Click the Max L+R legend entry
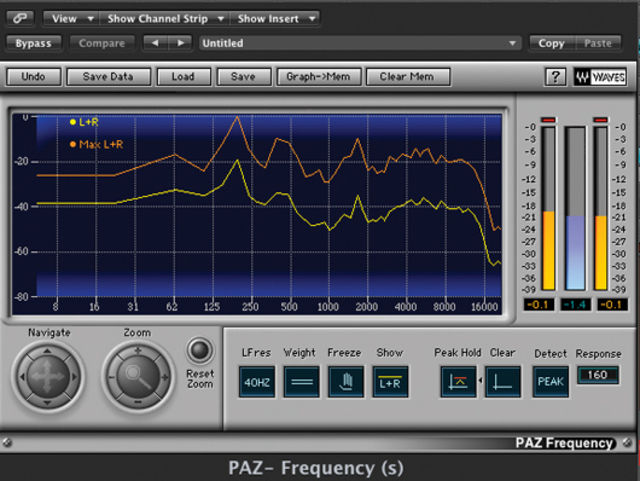The width and height of the screenshot is (640, 481). click(96, 144)
